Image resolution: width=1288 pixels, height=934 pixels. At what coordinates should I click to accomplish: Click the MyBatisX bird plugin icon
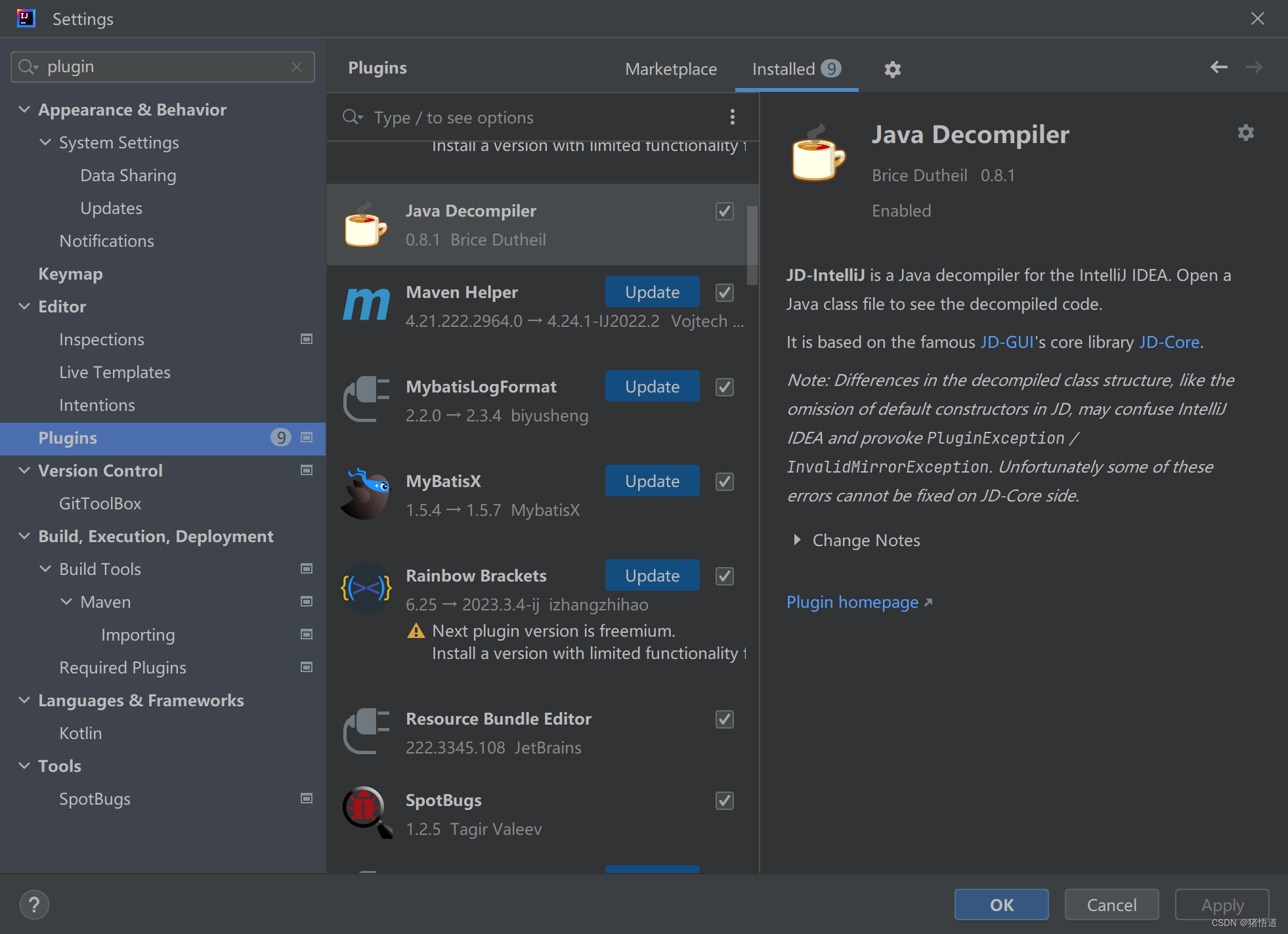tap(366, 494)
